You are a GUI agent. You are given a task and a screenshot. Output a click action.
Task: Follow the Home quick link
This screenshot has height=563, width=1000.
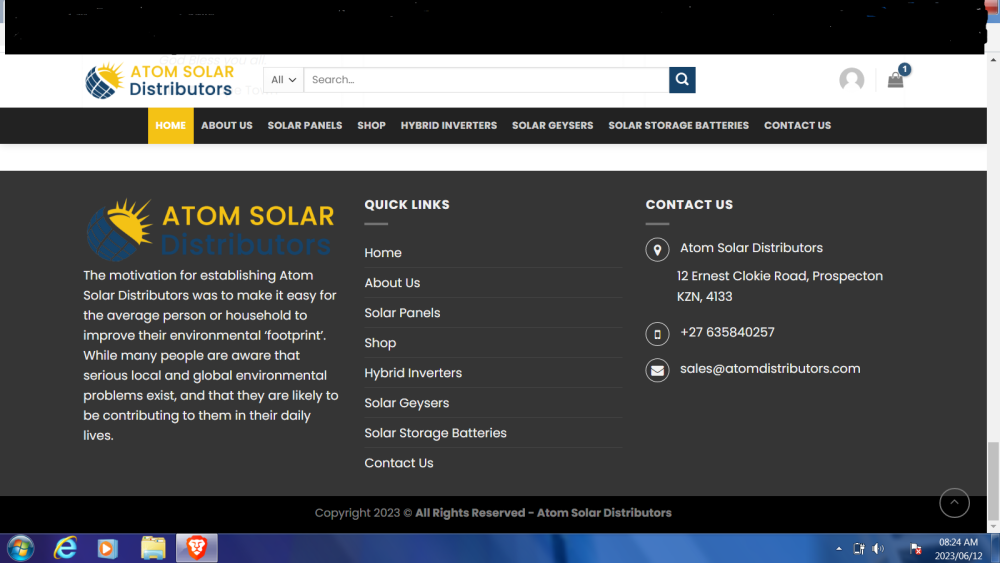383,252
